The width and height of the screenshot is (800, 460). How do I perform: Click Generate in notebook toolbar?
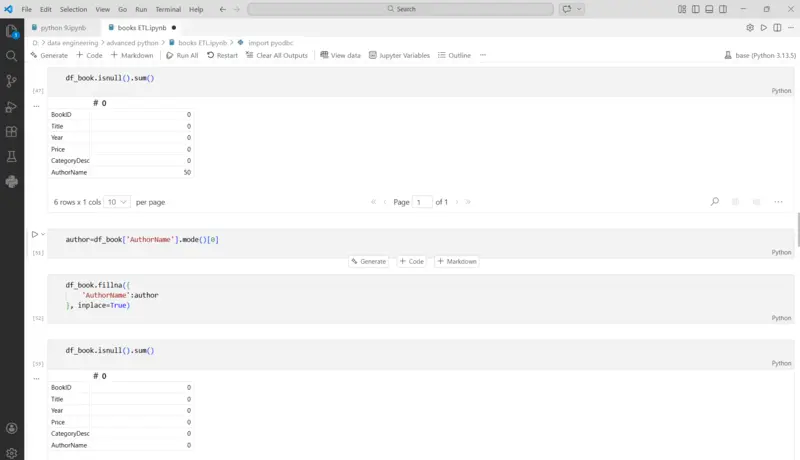[x=49, y=55]
